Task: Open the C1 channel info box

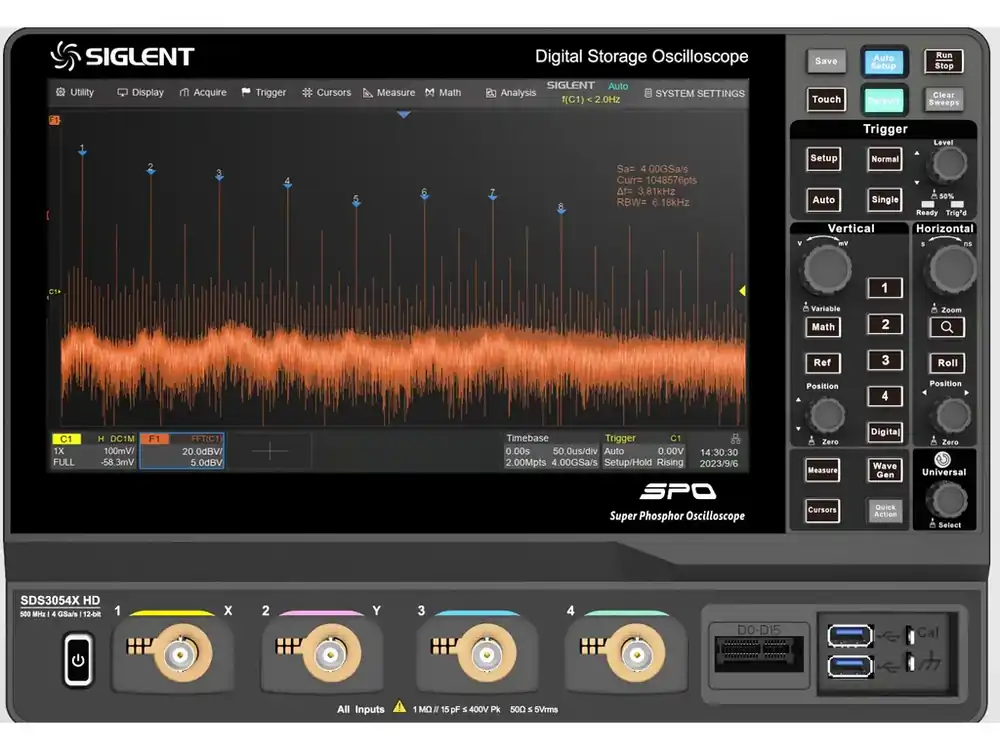Action: click(94, 451)
